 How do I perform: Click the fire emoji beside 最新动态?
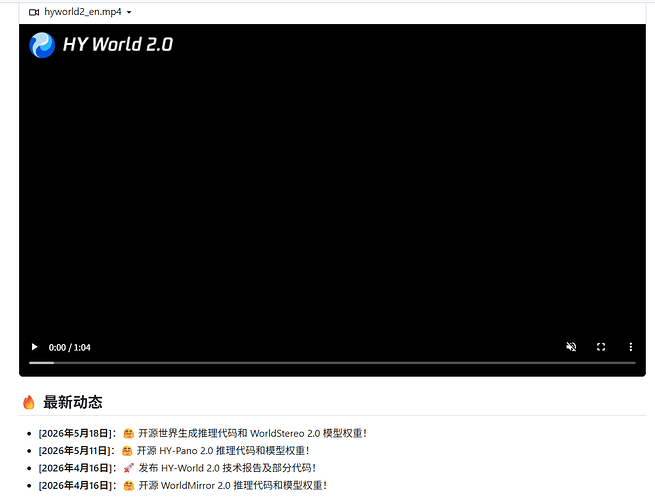[29, 402]
